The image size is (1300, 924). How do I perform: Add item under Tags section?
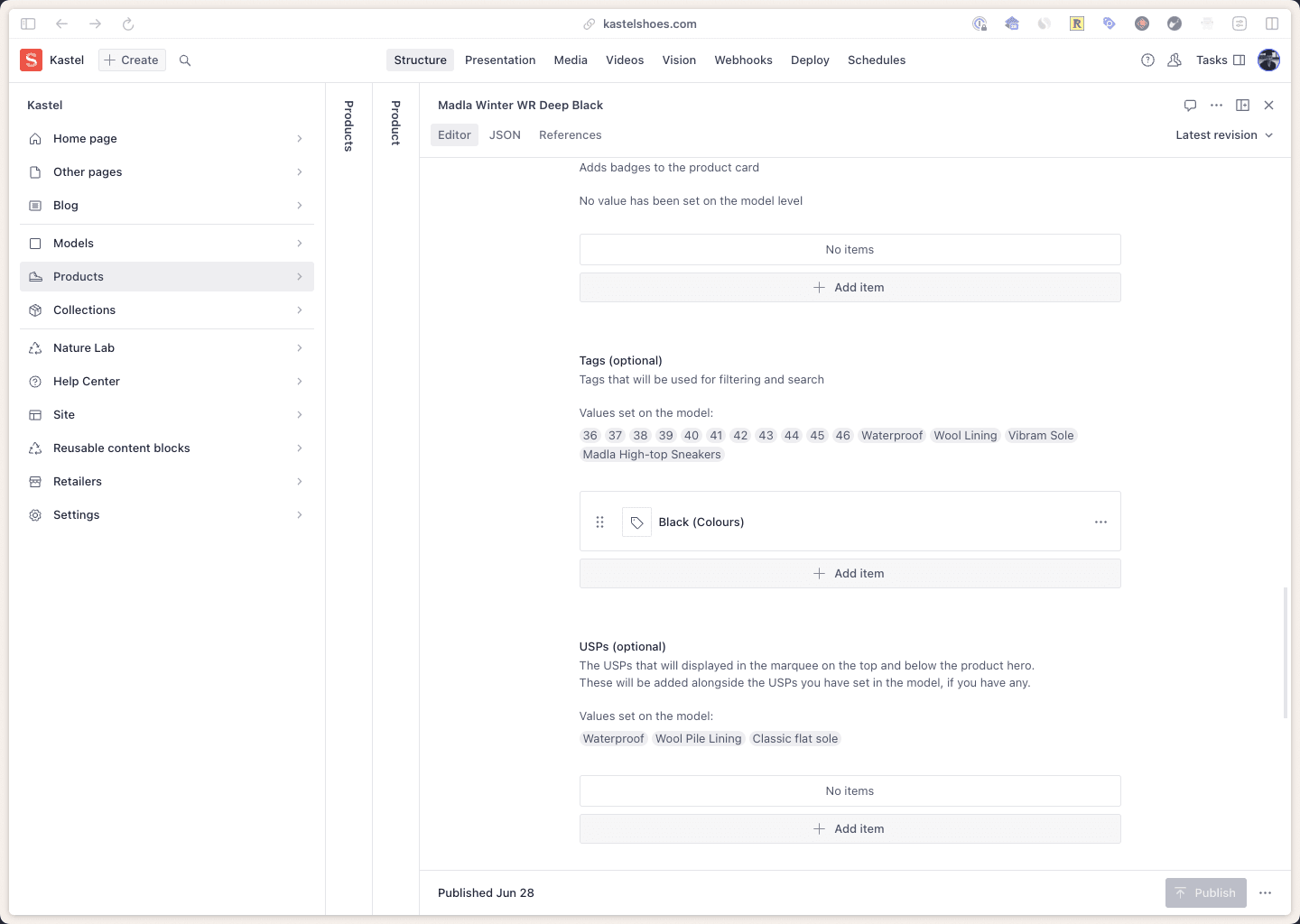[x=850, y=574]
